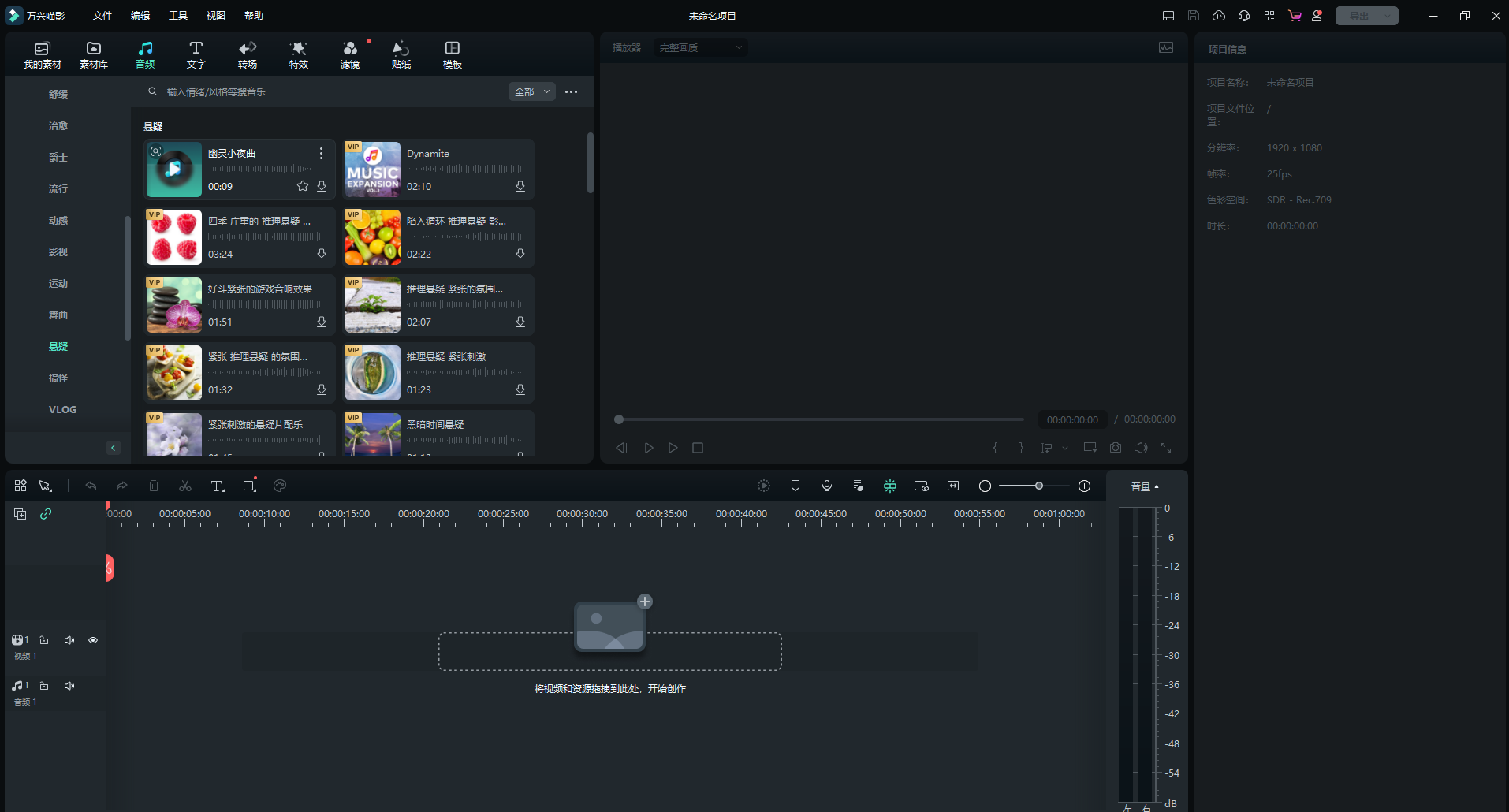The width and height of the screenshot is (1509, 812).
Task: Collapse the audio category sidebar arrow
Action: pyautogui.click(x=114, y=448)
